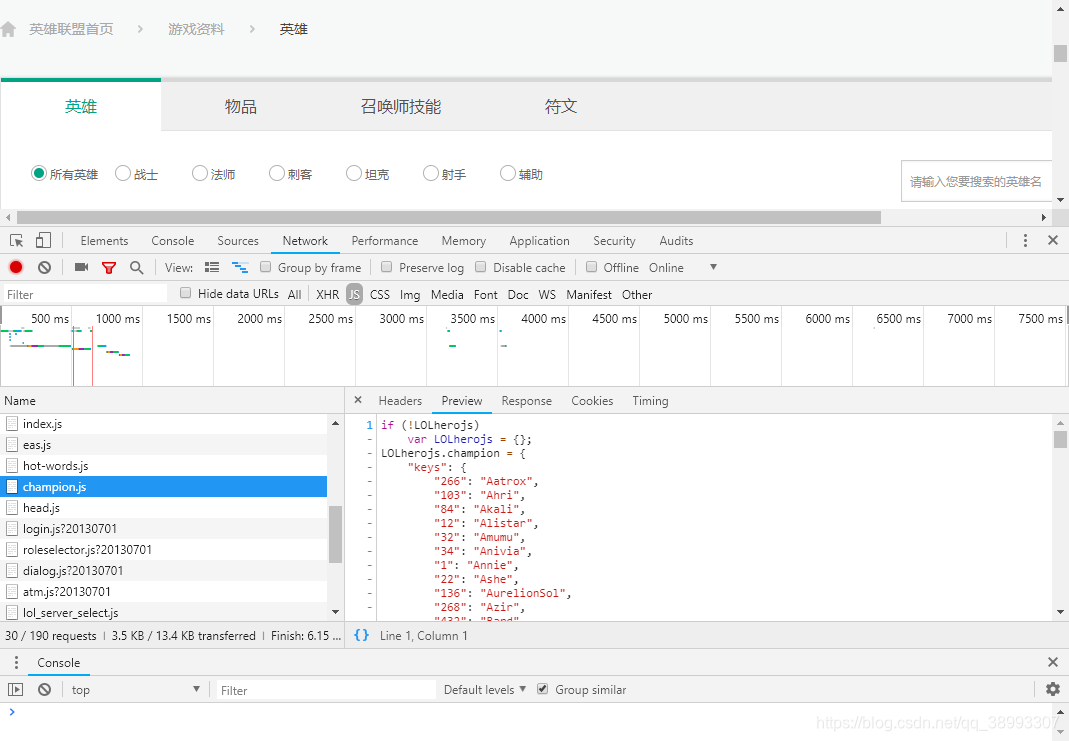Select the 所有英雄 radio button
This screenshot has width=1069, height=741.
[x=39, y=173]
